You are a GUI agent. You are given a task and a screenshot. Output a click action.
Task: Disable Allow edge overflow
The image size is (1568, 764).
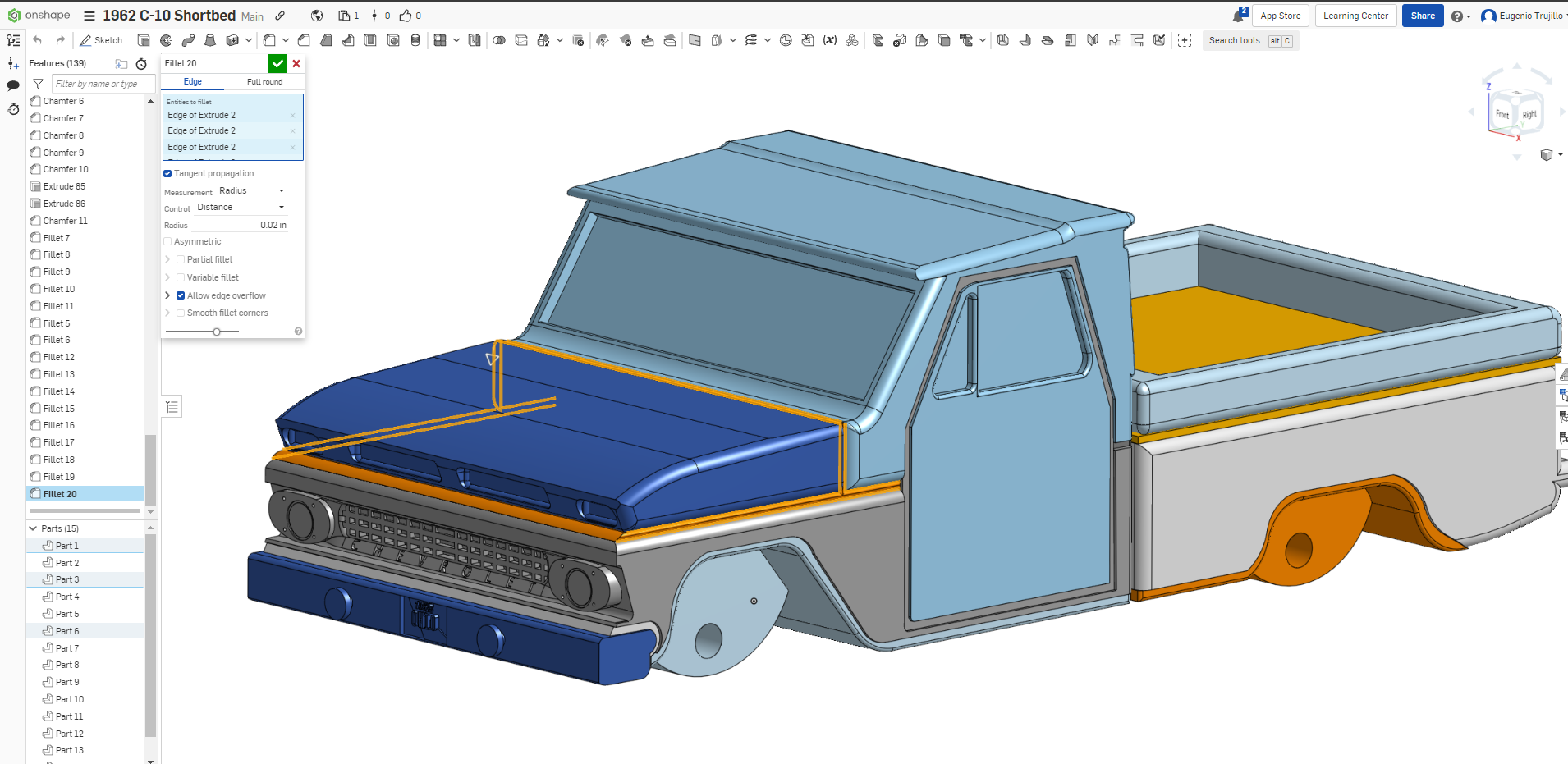click(181, 295)
